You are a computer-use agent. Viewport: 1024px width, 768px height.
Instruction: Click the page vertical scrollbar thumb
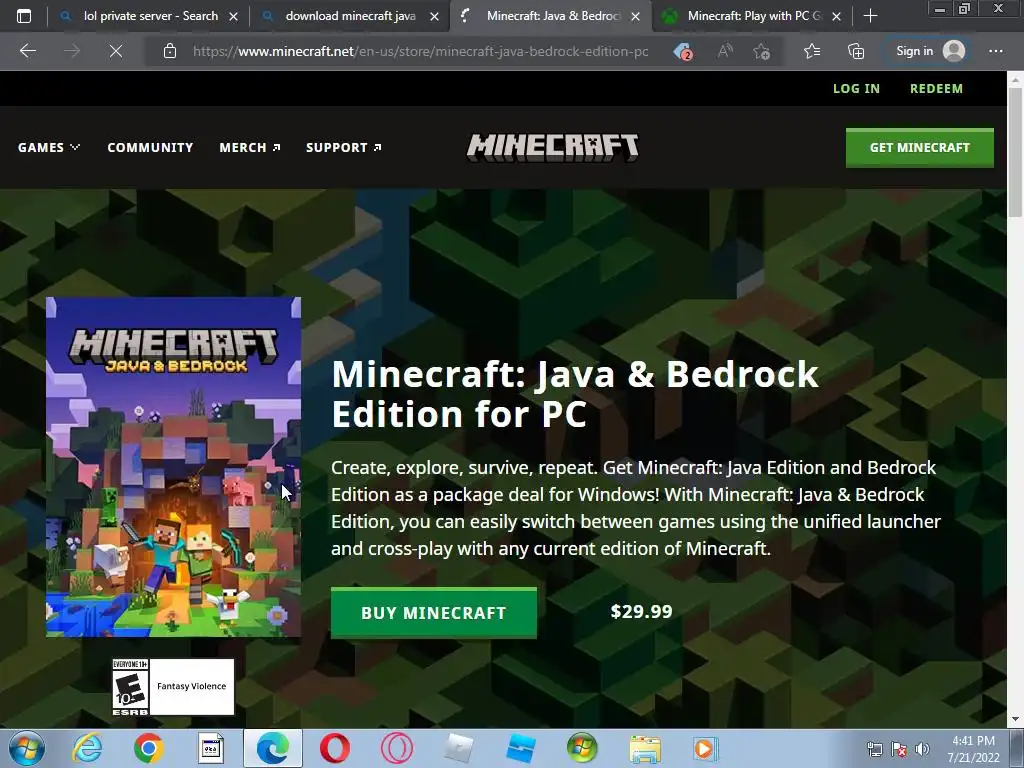tap(1015, 152)
